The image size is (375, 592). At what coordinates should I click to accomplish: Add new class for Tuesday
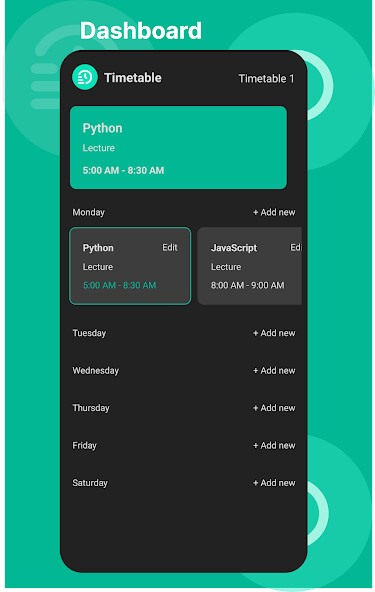pos(274,333)
